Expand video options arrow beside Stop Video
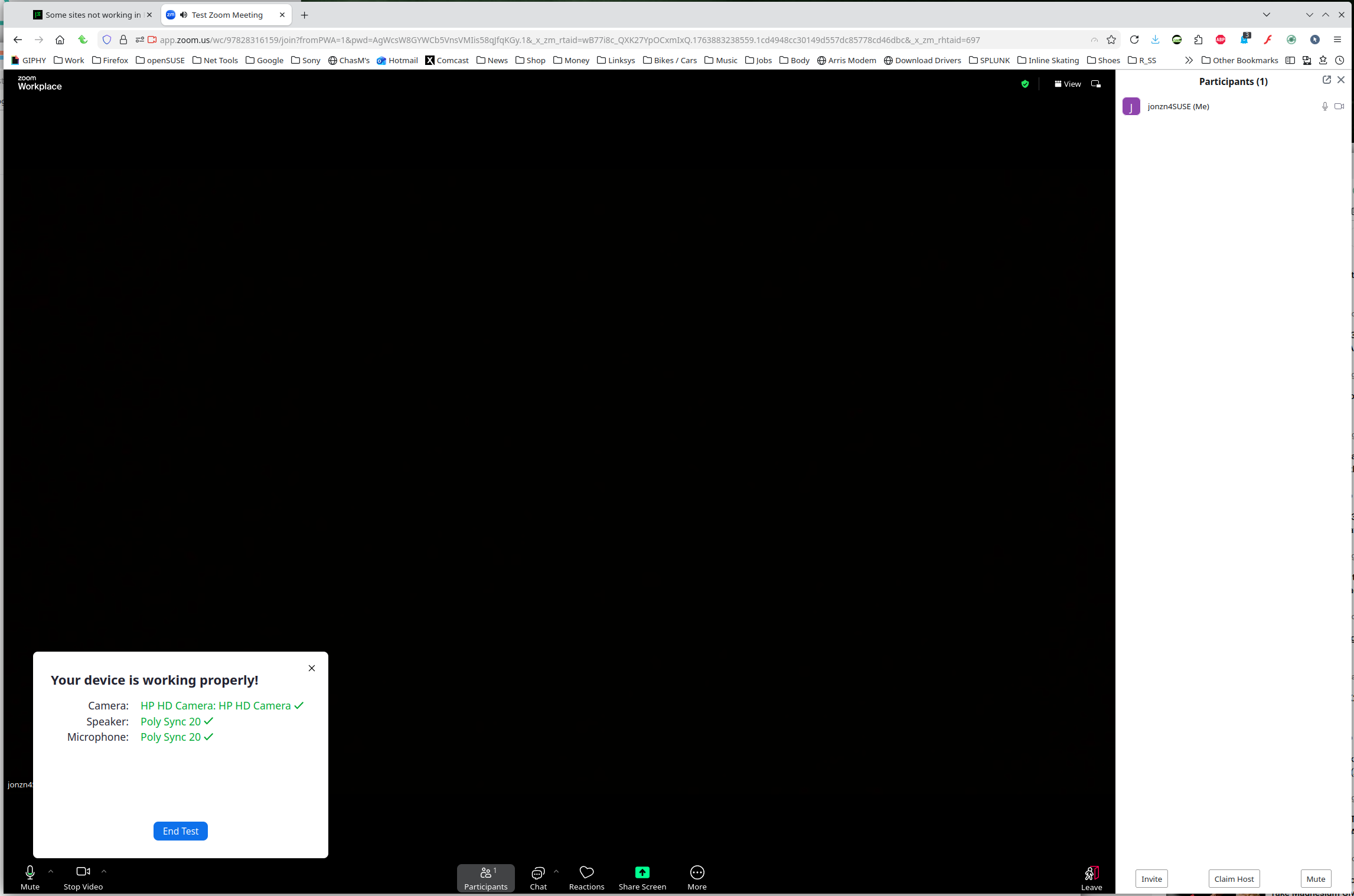Image resolution: width=1354 pixels, height=896 pixels. point(104,871)
